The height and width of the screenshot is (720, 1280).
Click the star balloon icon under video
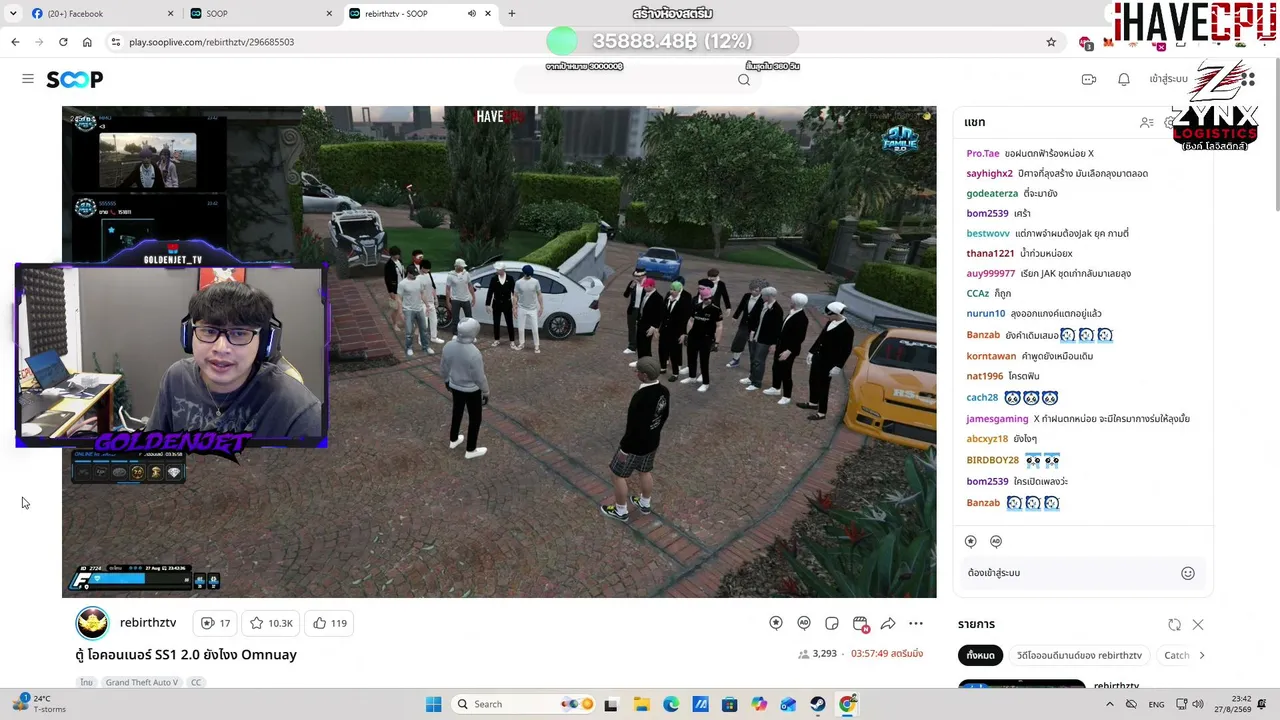(776, 623)
